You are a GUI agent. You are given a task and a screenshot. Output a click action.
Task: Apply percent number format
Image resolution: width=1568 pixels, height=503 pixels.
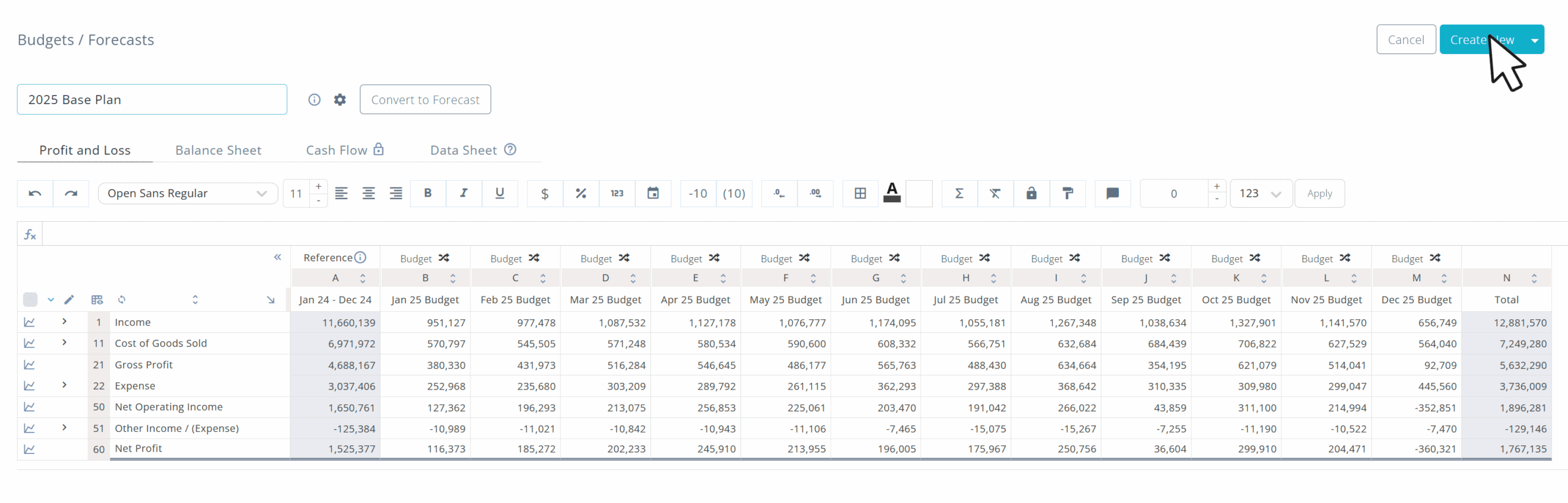coord(581,194)
